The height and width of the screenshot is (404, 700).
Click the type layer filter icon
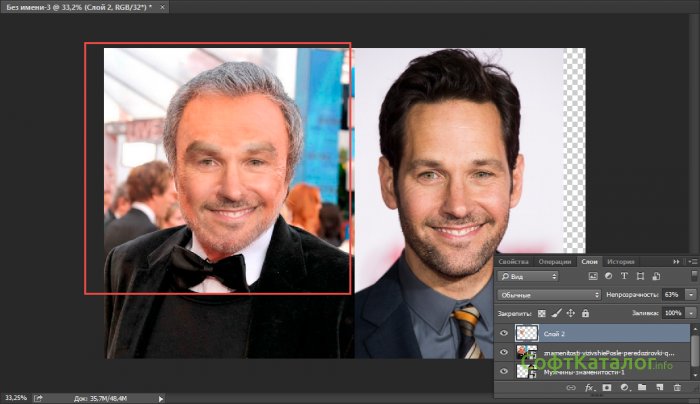[625, 275]
